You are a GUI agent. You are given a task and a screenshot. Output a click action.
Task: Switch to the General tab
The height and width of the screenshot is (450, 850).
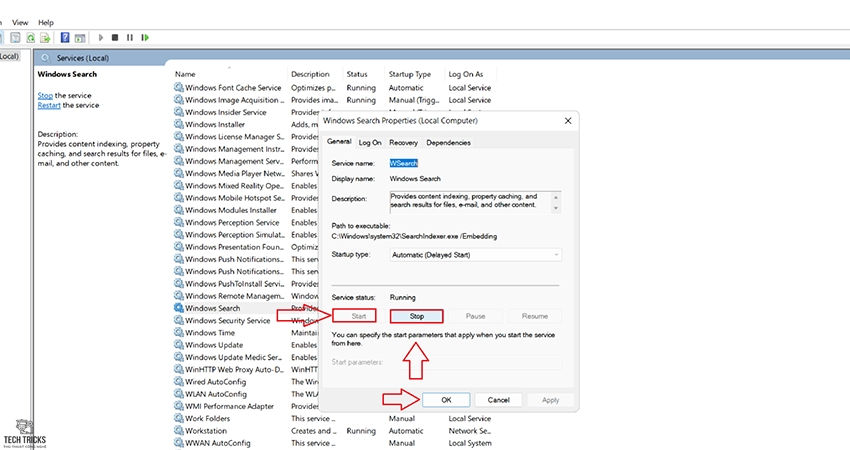coord(339,141)
